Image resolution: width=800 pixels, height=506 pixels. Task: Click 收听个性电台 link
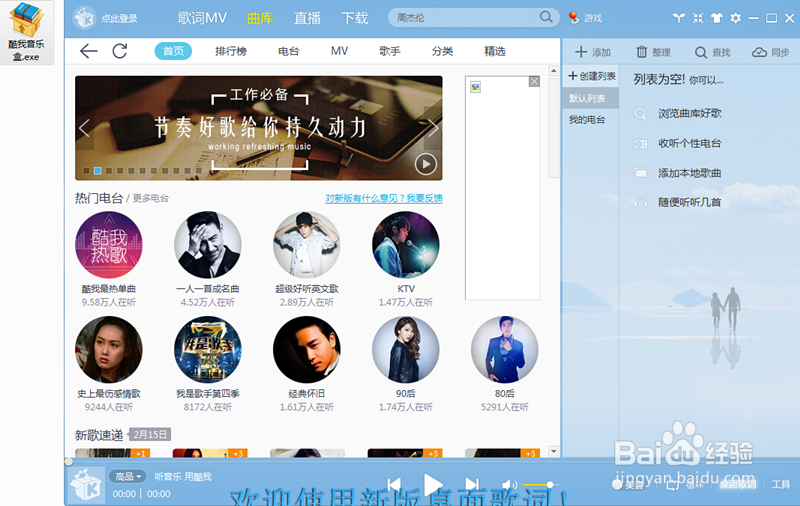point(689,143)
